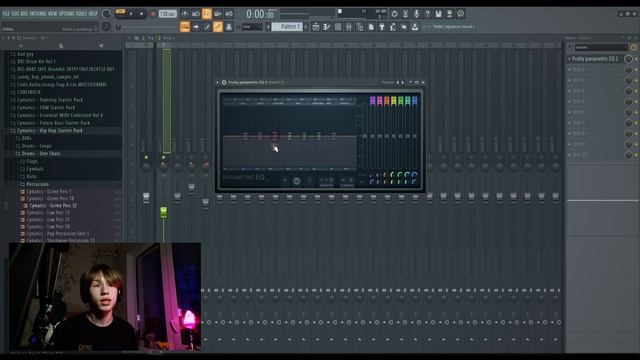
Task: Toggle the red Record button
Action: (153, 14)
